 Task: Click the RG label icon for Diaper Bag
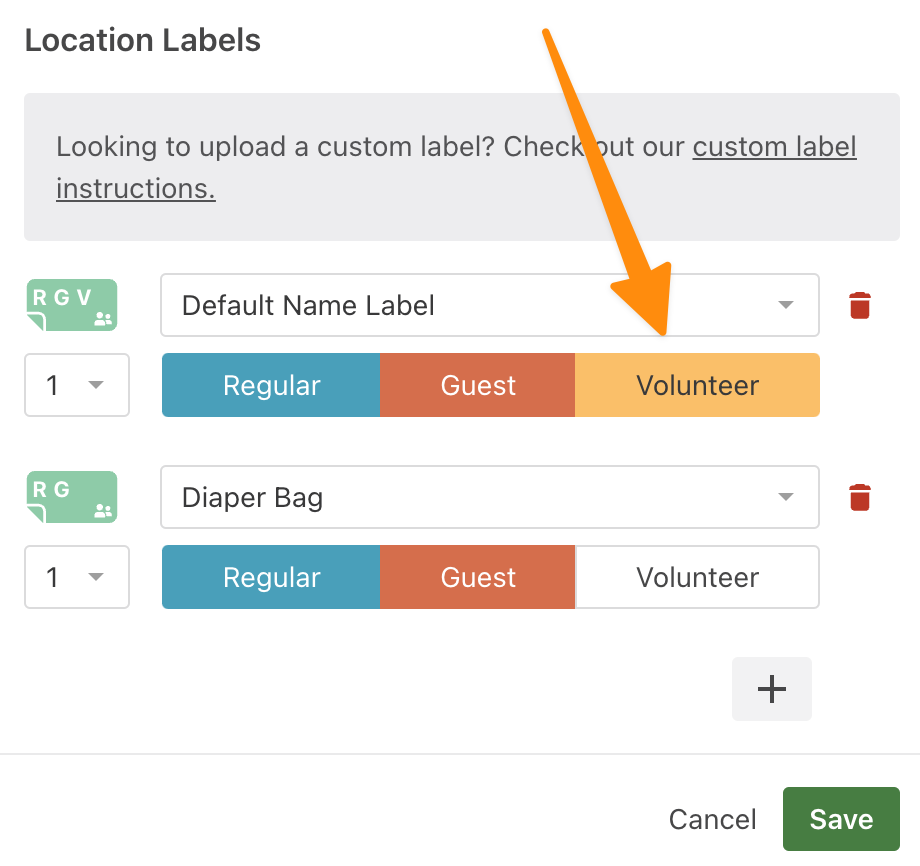72,497
